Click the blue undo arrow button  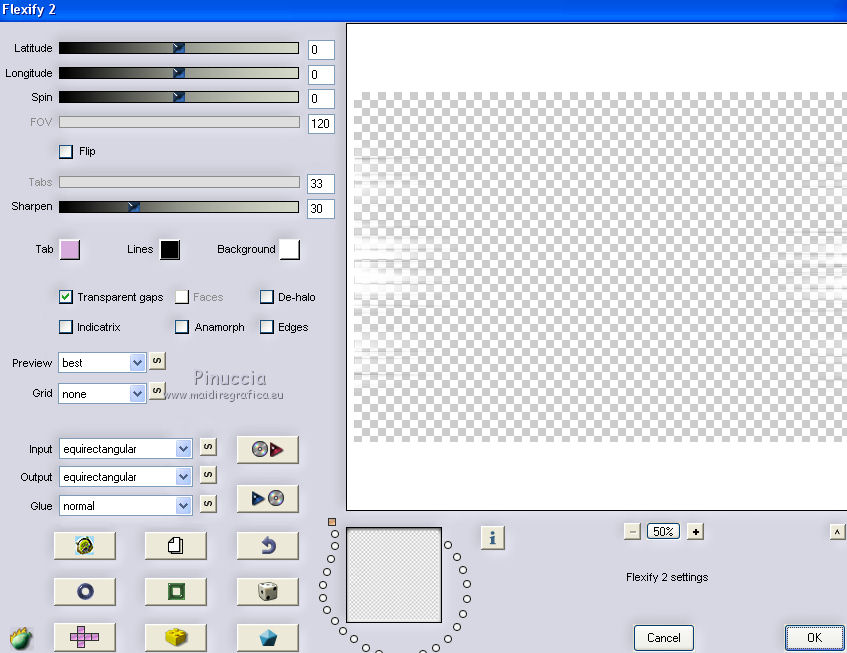tap(267, 546)
